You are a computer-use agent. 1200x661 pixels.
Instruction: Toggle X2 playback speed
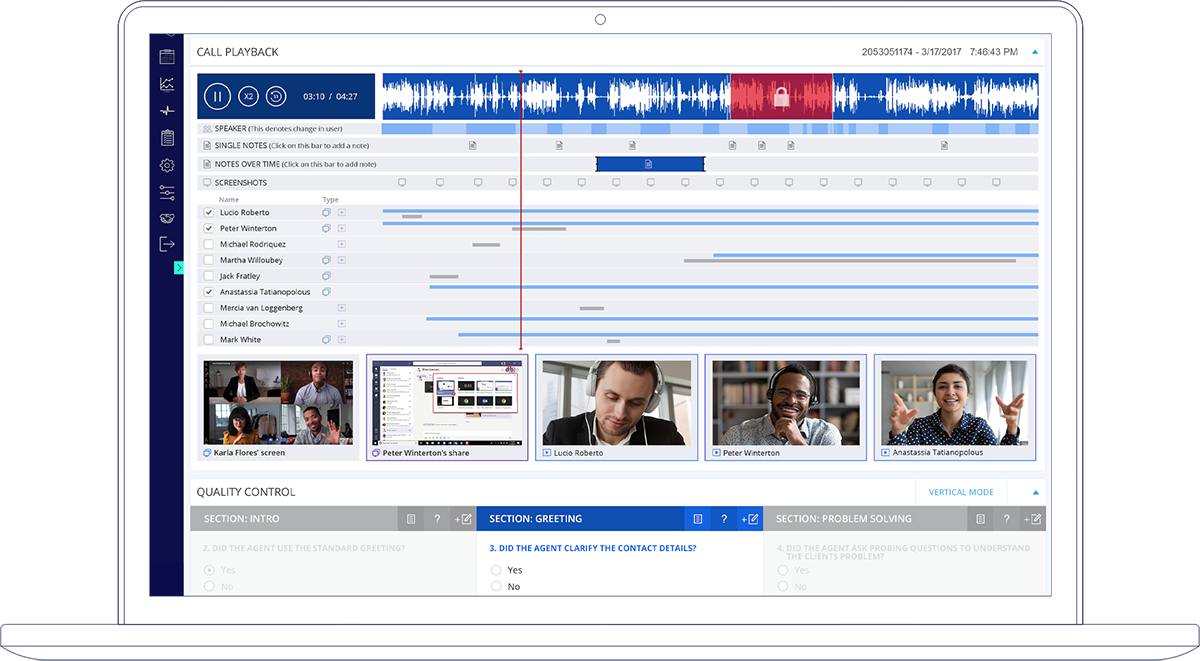click(248, 96)
